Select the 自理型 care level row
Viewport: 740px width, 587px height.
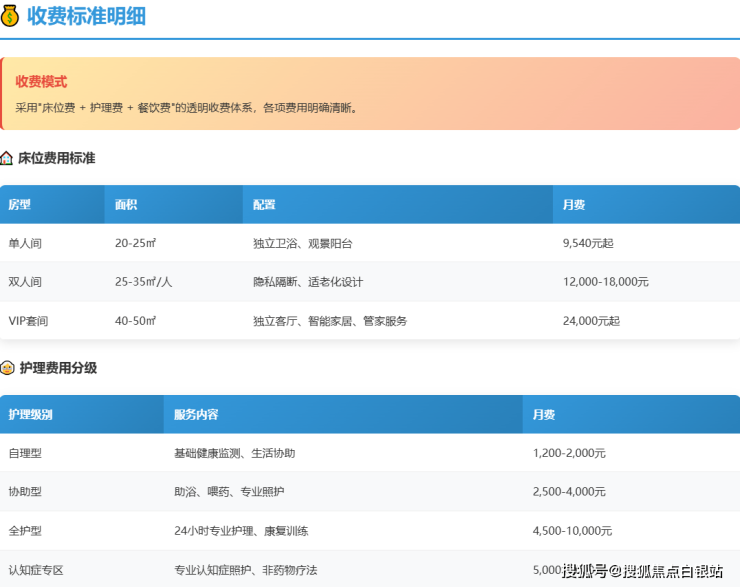tap(25, 453)
